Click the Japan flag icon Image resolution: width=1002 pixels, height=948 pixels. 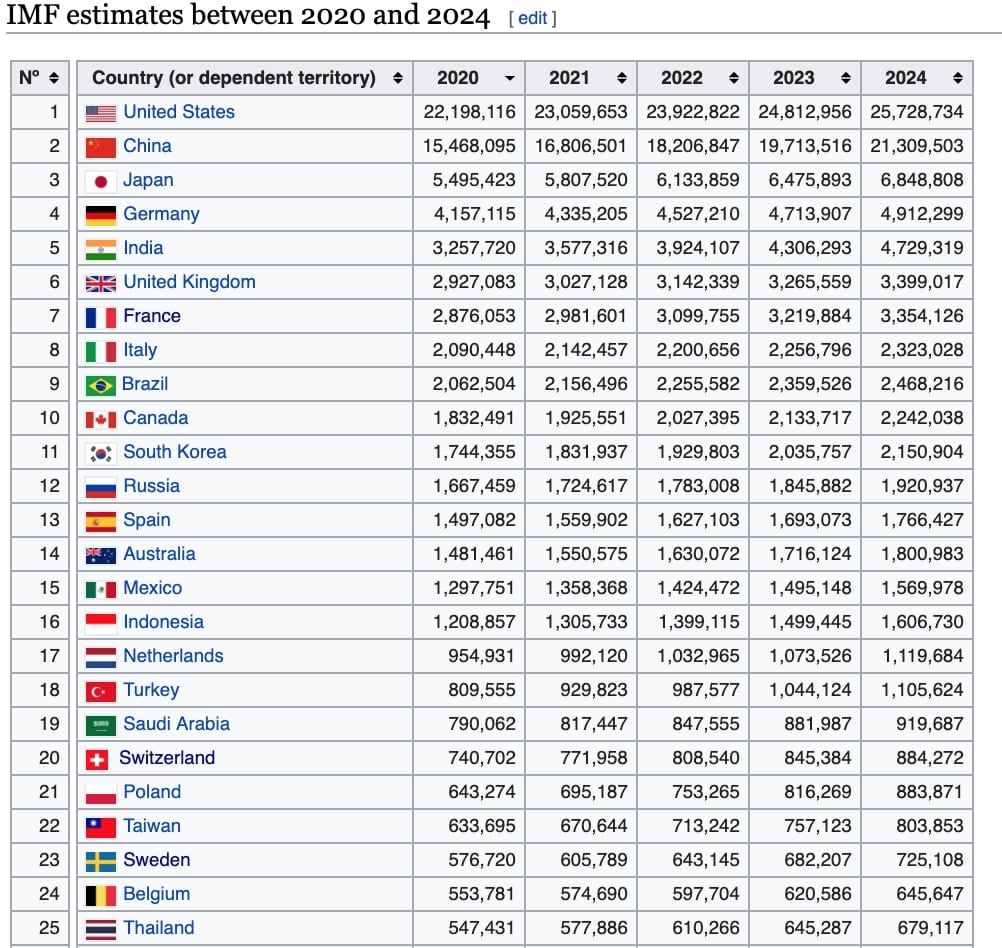[101, 180]
